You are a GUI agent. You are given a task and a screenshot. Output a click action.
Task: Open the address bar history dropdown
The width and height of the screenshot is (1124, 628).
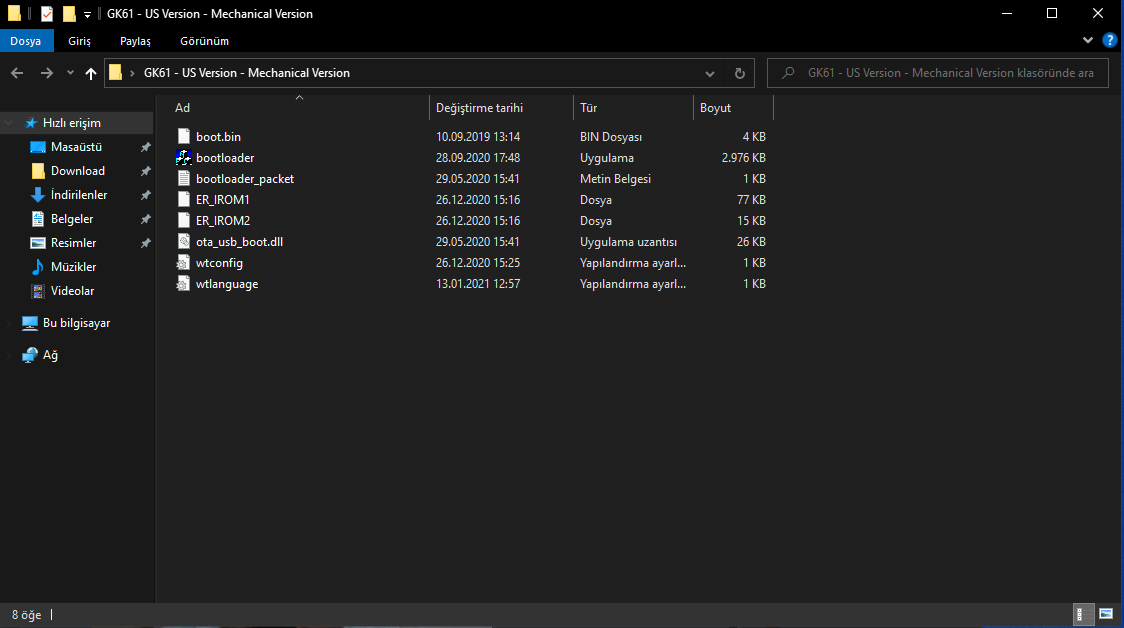tap(710, 73)
